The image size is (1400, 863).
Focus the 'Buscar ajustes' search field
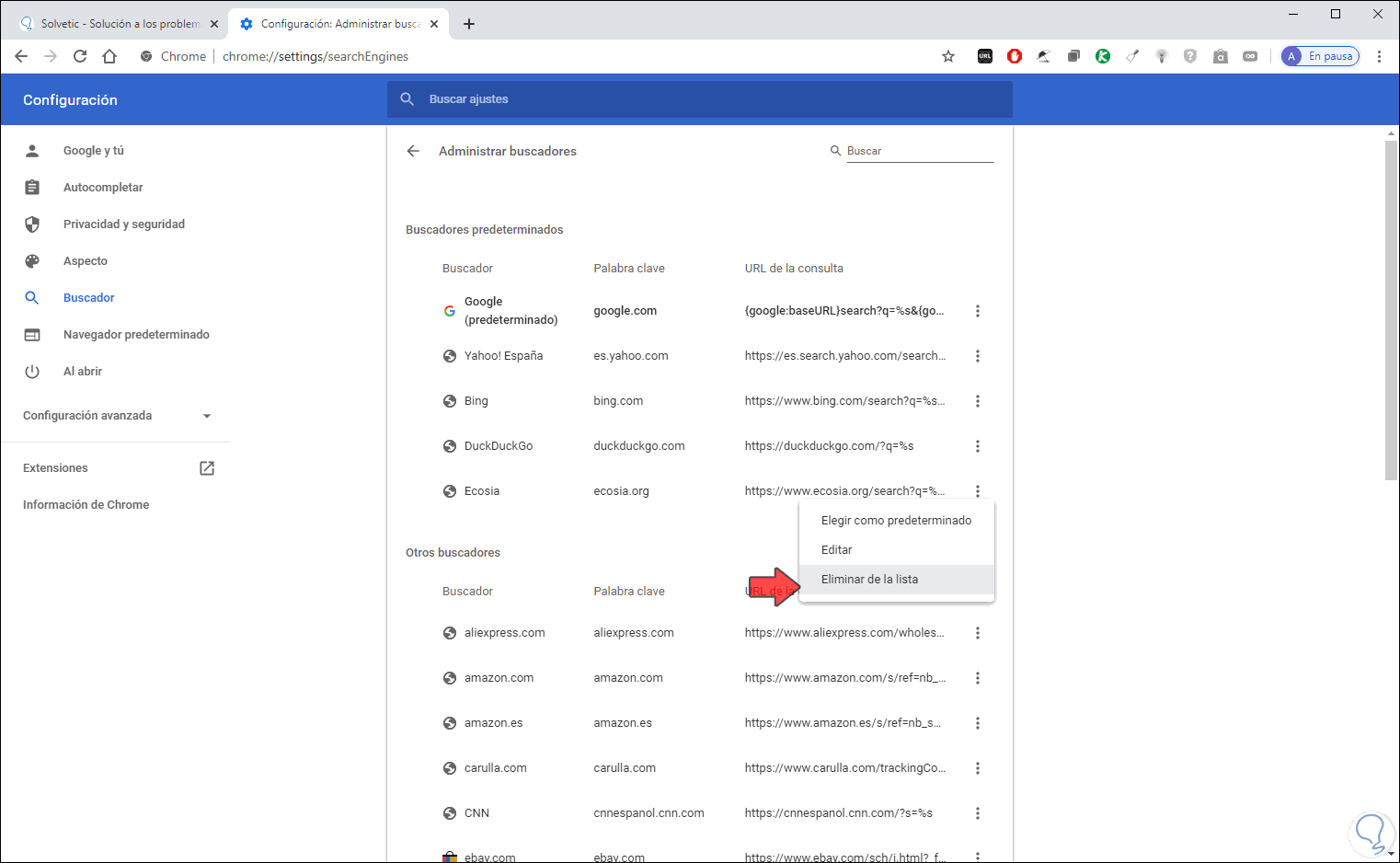point(699,99)
